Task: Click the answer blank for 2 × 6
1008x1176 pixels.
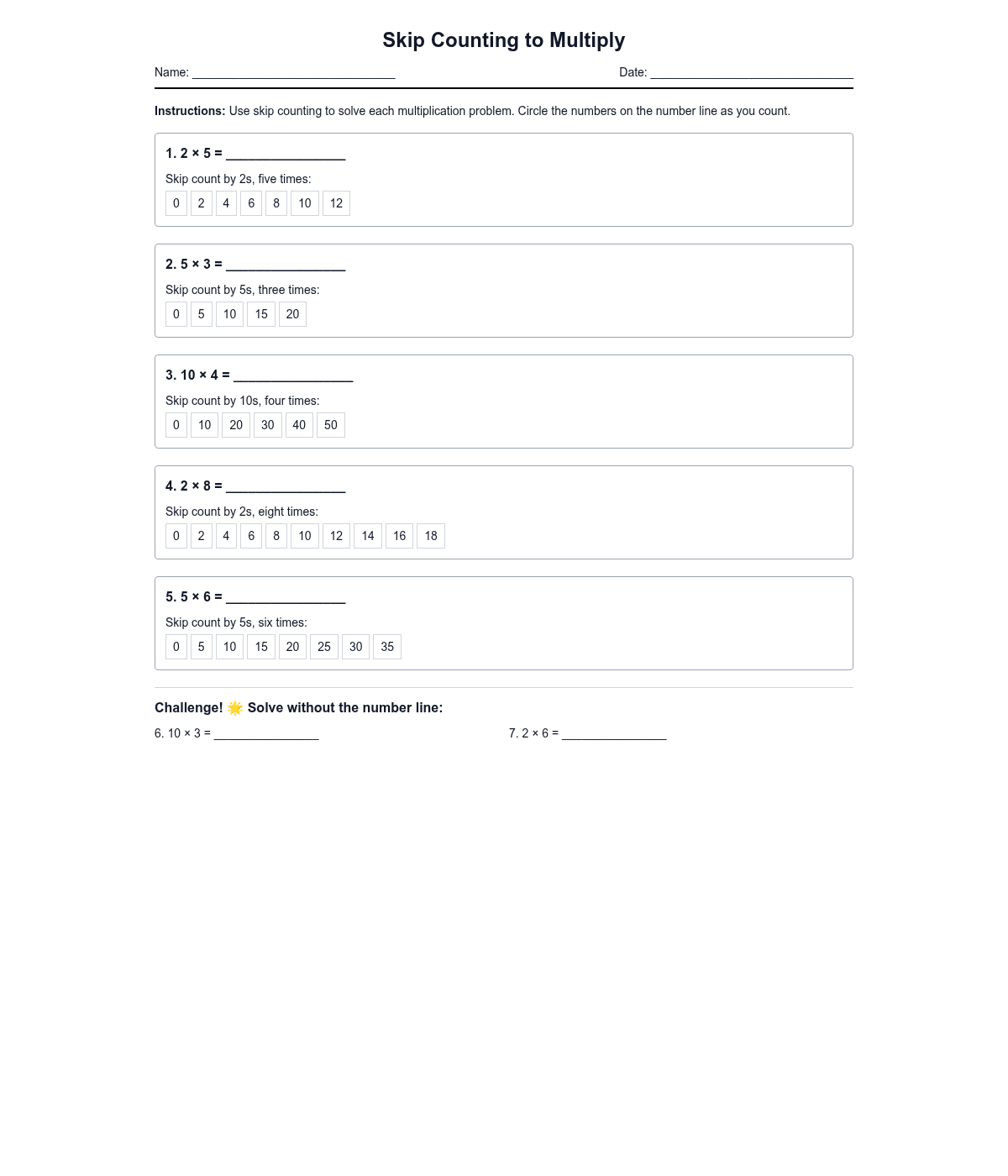Action: (x=614, y=733)
